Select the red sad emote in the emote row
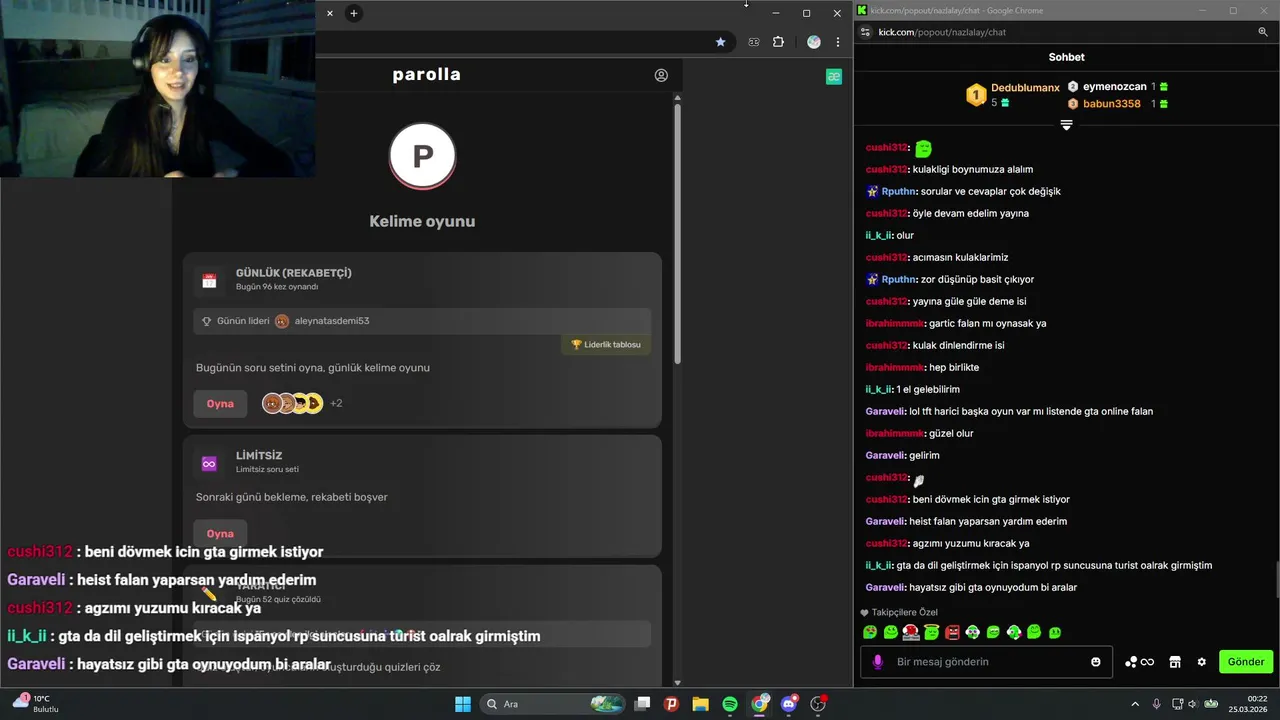The width and height of the screenshot is (1280, 720). [911, 632]
